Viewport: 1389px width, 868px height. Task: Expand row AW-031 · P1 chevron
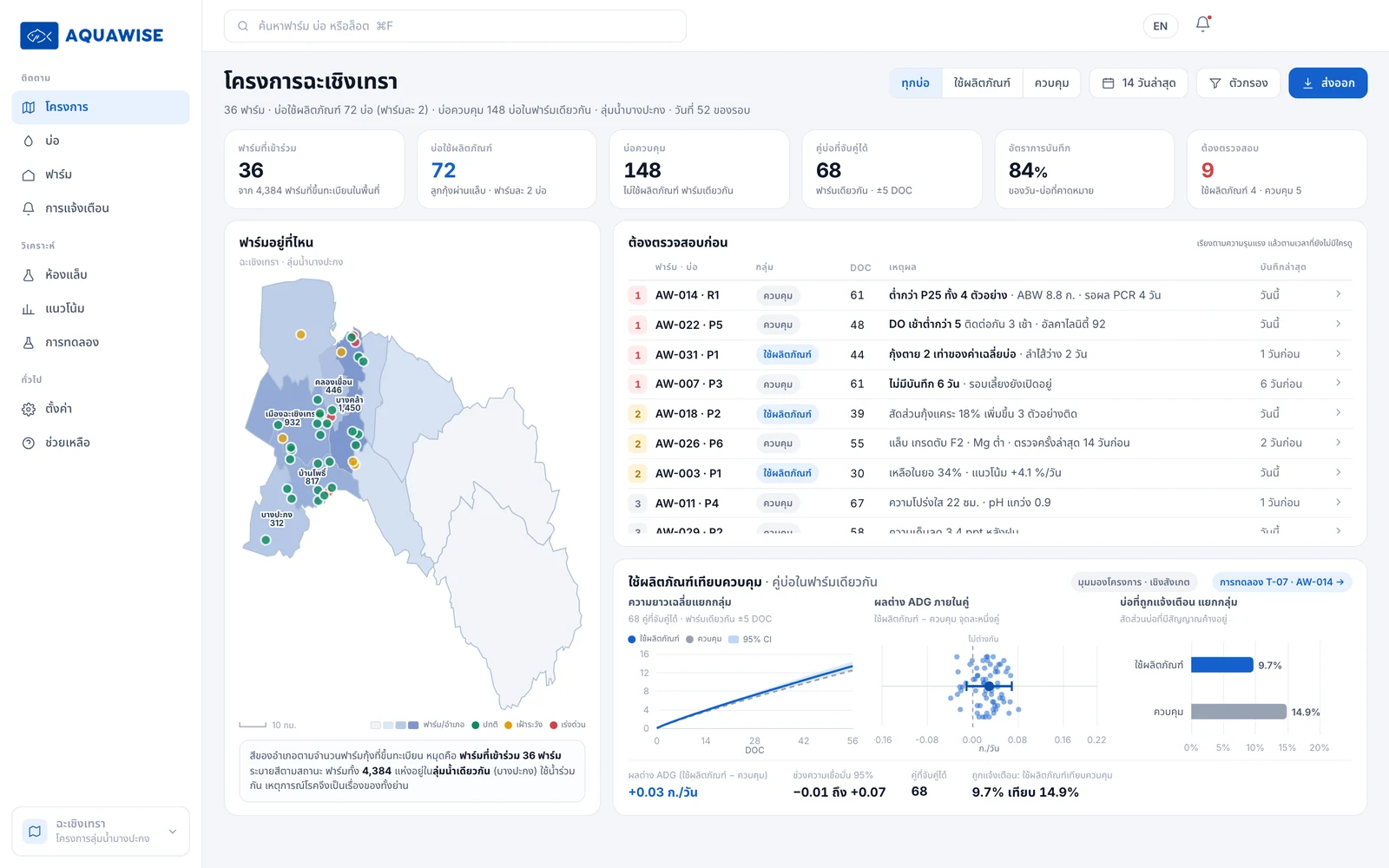coord(1338,353)
